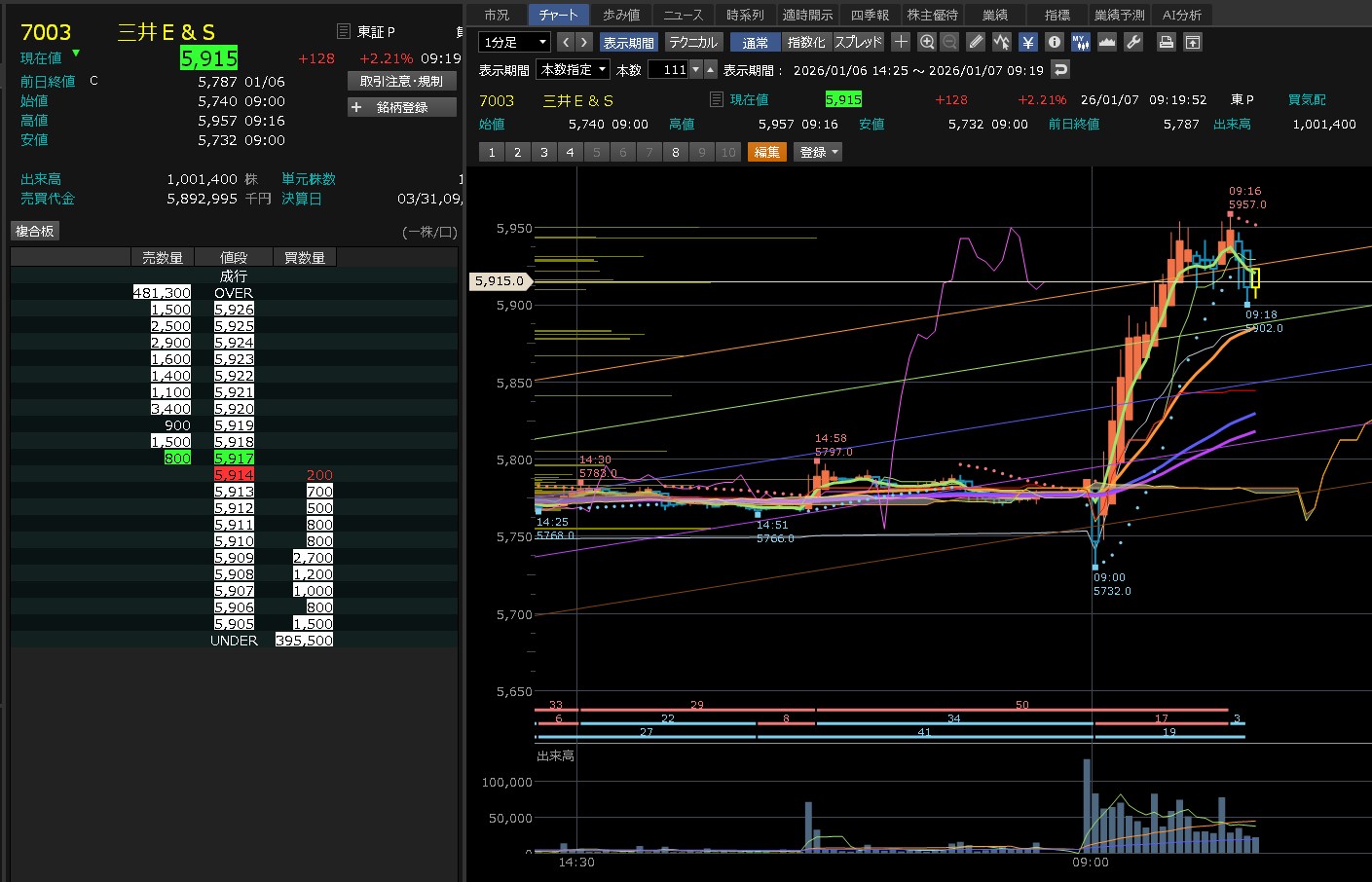This screenshot has width=1372, height=882.
Task: Open the 四季報 tab
Action: pos(870,15)
